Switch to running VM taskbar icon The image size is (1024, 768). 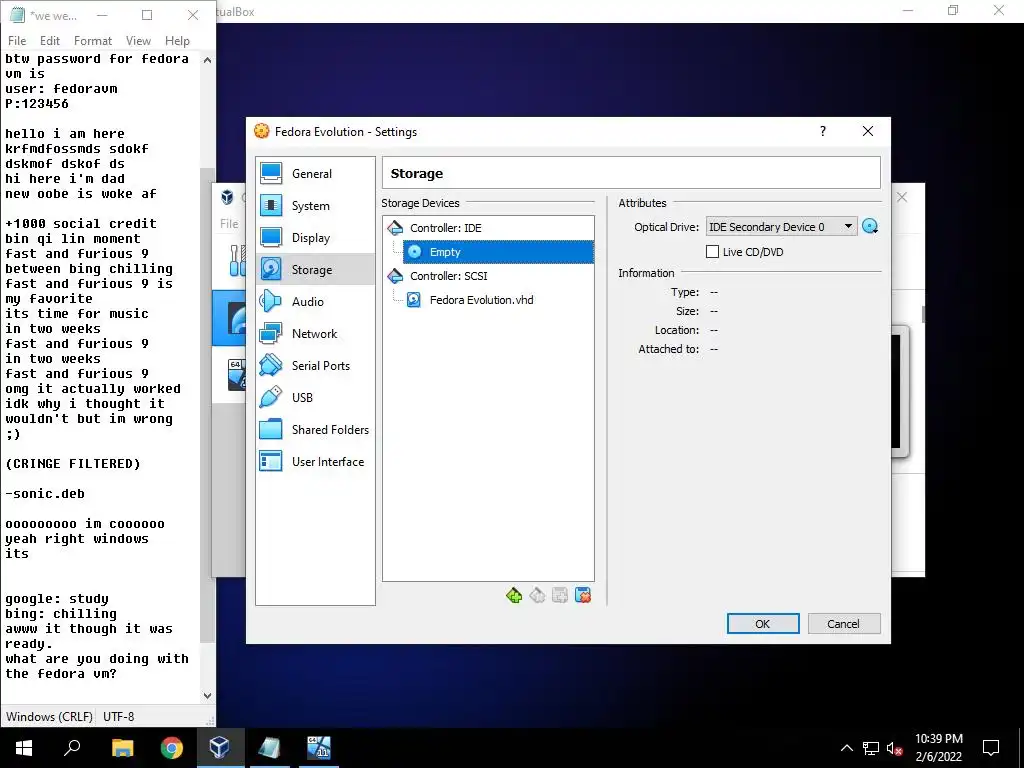319,748
